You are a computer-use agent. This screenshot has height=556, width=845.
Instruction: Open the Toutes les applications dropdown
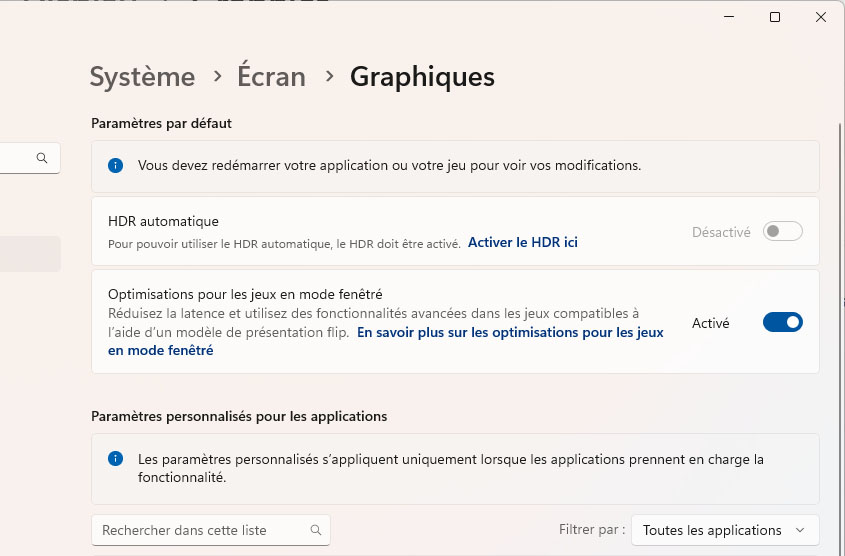coord(725,530)
